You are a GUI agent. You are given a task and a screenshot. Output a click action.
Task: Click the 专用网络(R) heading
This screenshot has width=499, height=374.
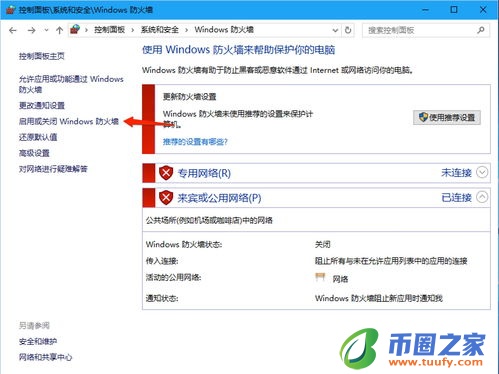[204, 173]
